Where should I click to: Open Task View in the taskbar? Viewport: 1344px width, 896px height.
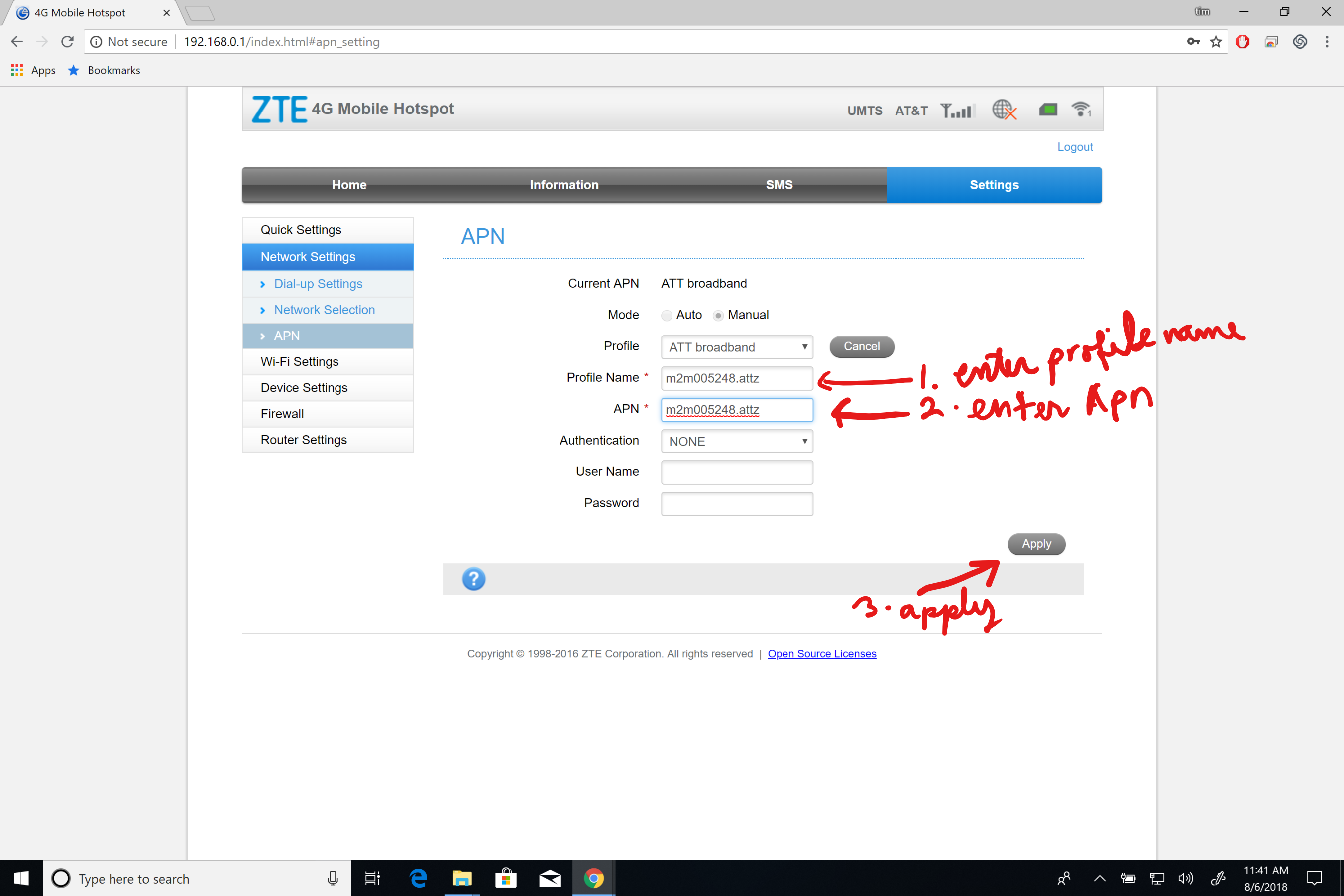[x=372, y=878]
